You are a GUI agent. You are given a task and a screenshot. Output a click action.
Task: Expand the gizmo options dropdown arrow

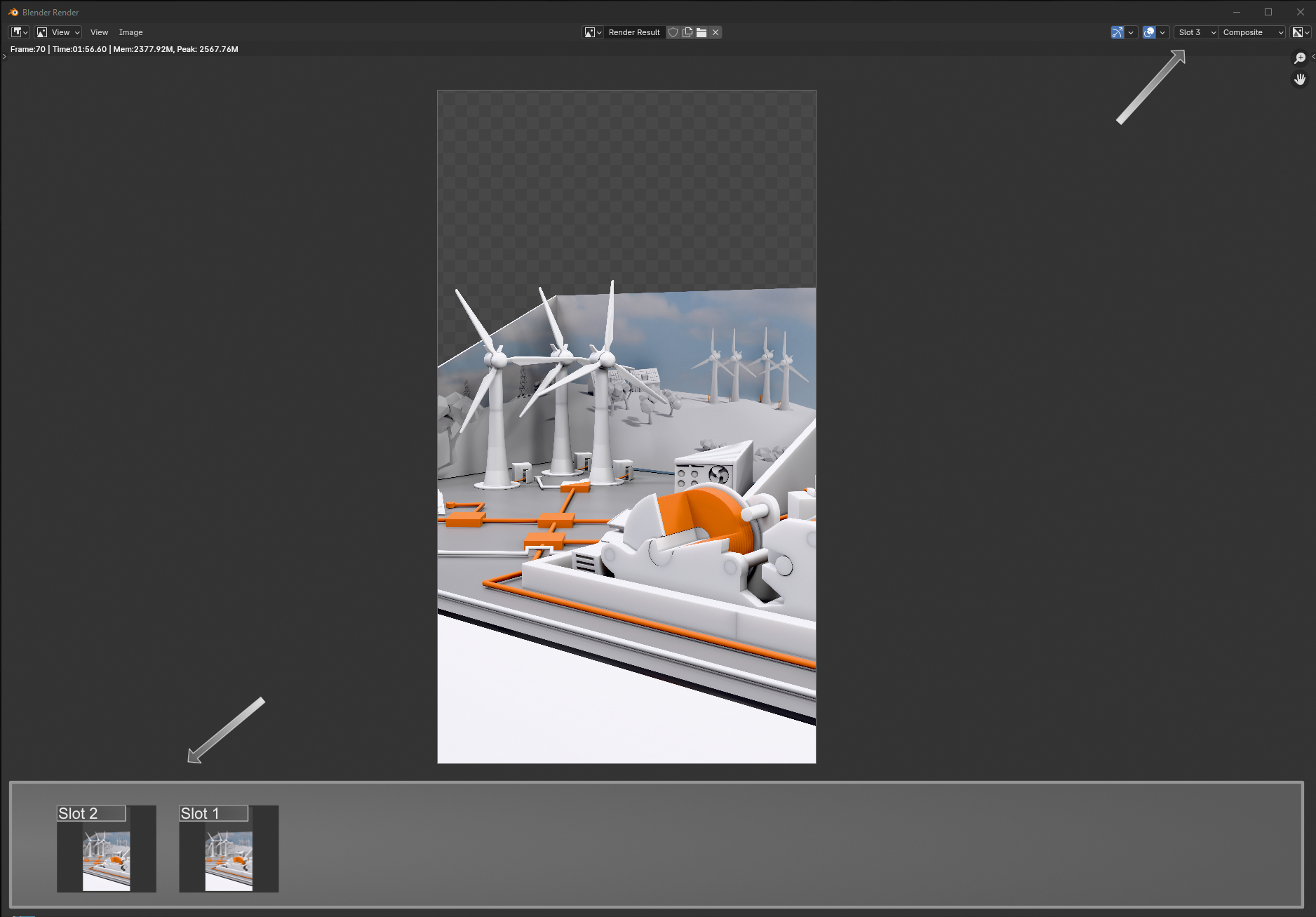coord(1131,32)
